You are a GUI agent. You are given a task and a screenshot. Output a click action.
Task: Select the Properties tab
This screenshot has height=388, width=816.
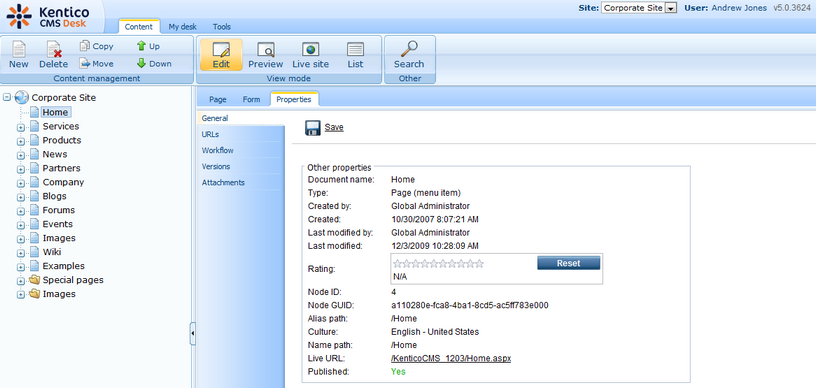(294, 99)
